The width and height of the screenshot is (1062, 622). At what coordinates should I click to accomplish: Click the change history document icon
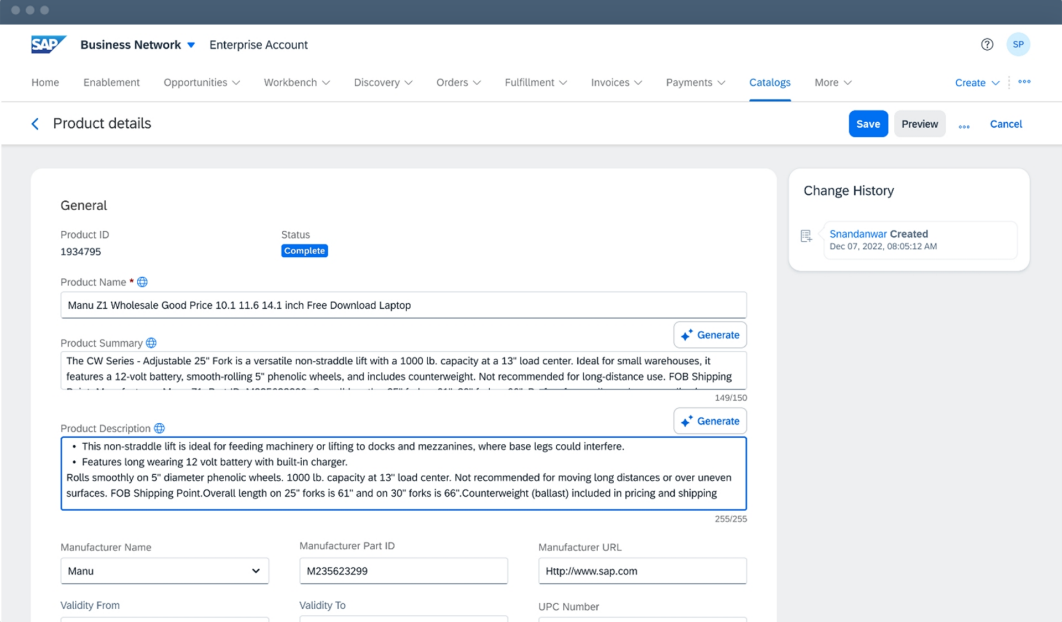(x=806, y=236)
